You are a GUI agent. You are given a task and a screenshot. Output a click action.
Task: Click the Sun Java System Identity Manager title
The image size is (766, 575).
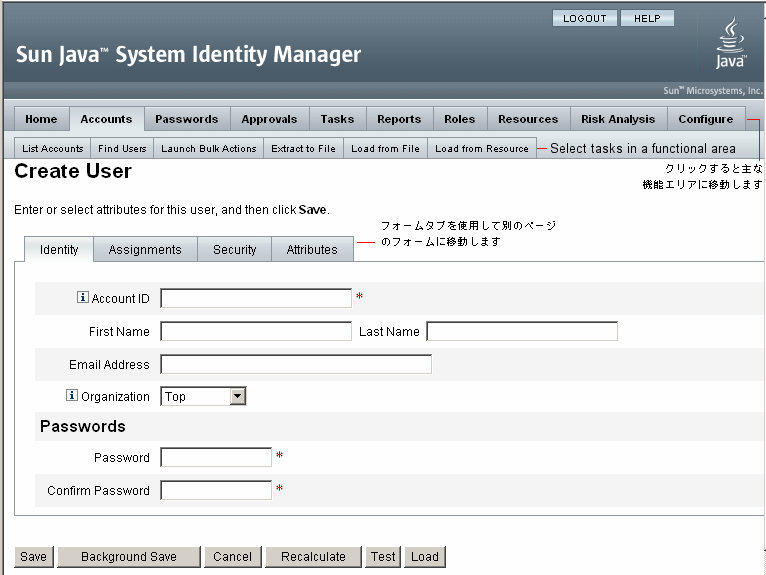[189, 55]
